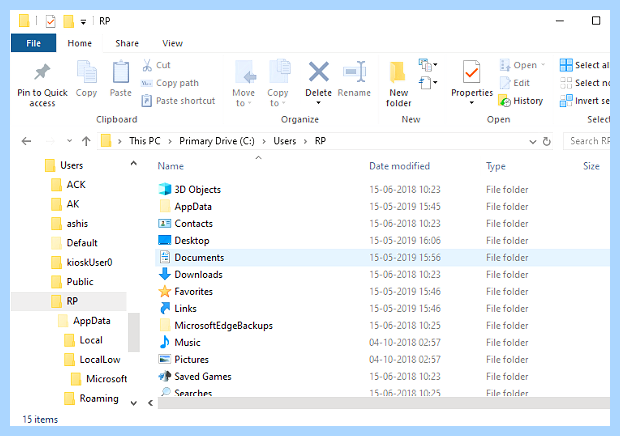Refresh the current folder
This screenshot has width=620, height=436.
coord(546,141)
